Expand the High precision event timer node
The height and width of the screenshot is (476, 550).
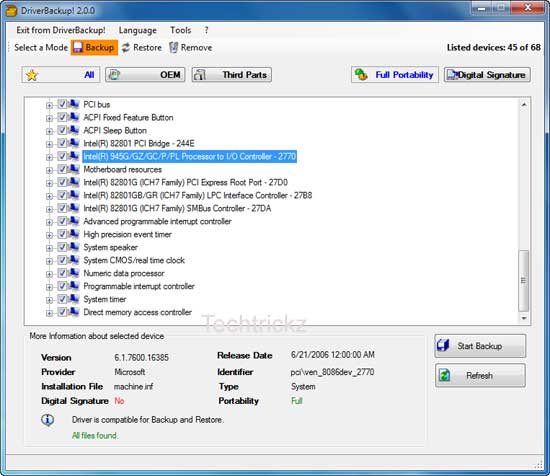(x=49, y=235)
